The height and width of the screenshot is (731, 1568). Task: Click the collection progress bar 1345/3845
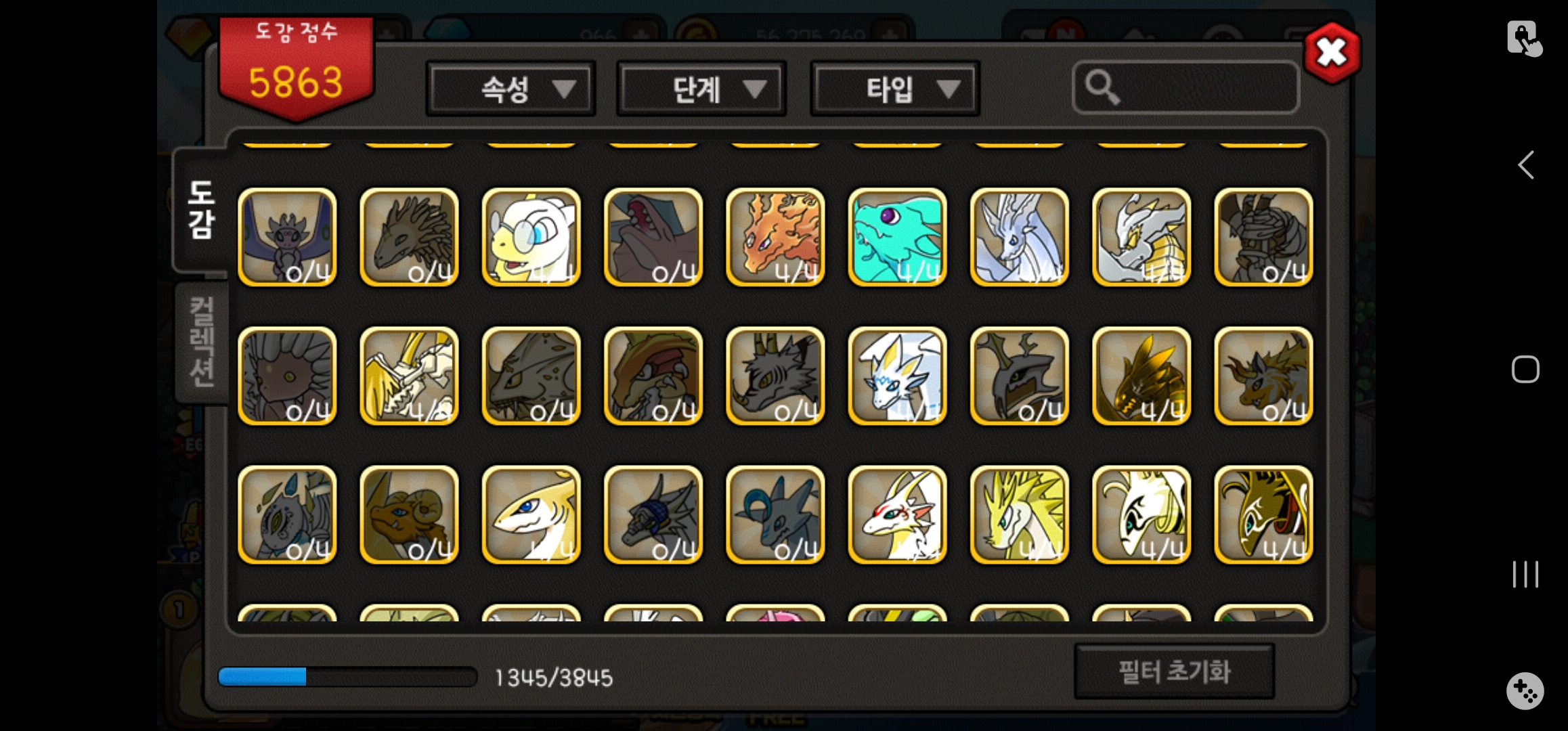347,677
